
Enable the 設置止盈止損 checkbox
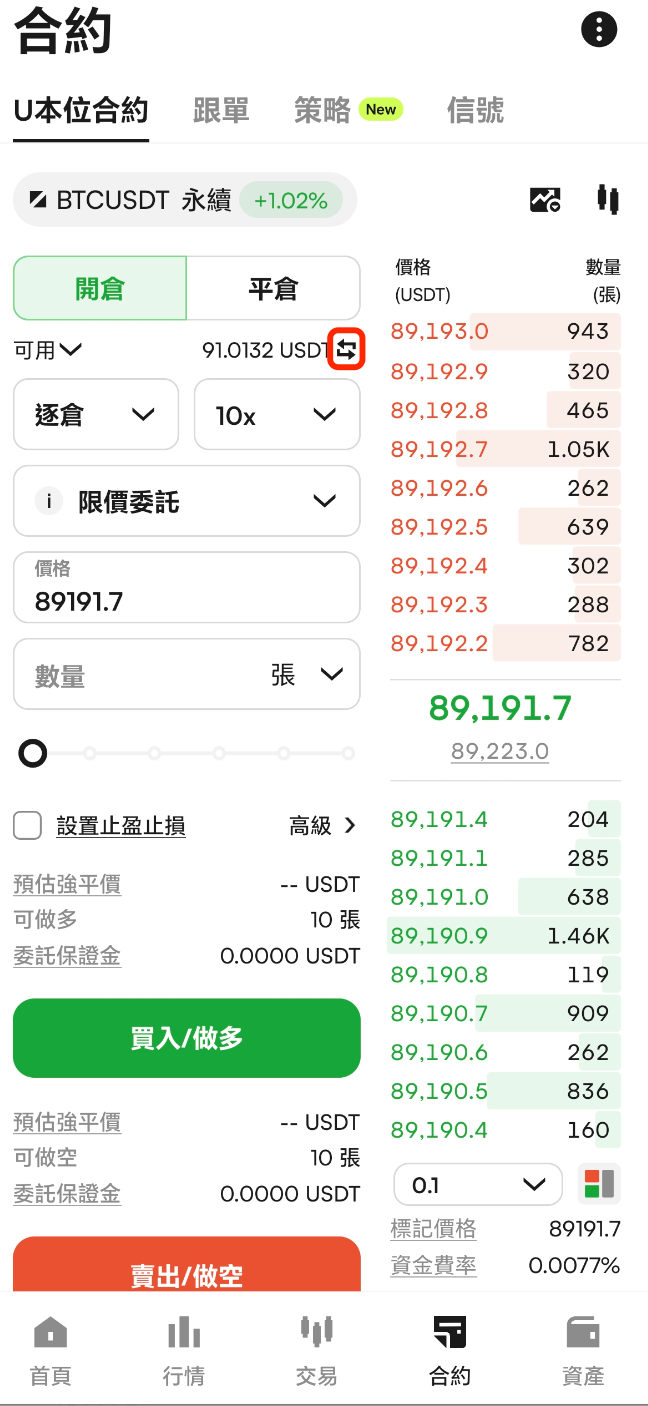[28, 826]
